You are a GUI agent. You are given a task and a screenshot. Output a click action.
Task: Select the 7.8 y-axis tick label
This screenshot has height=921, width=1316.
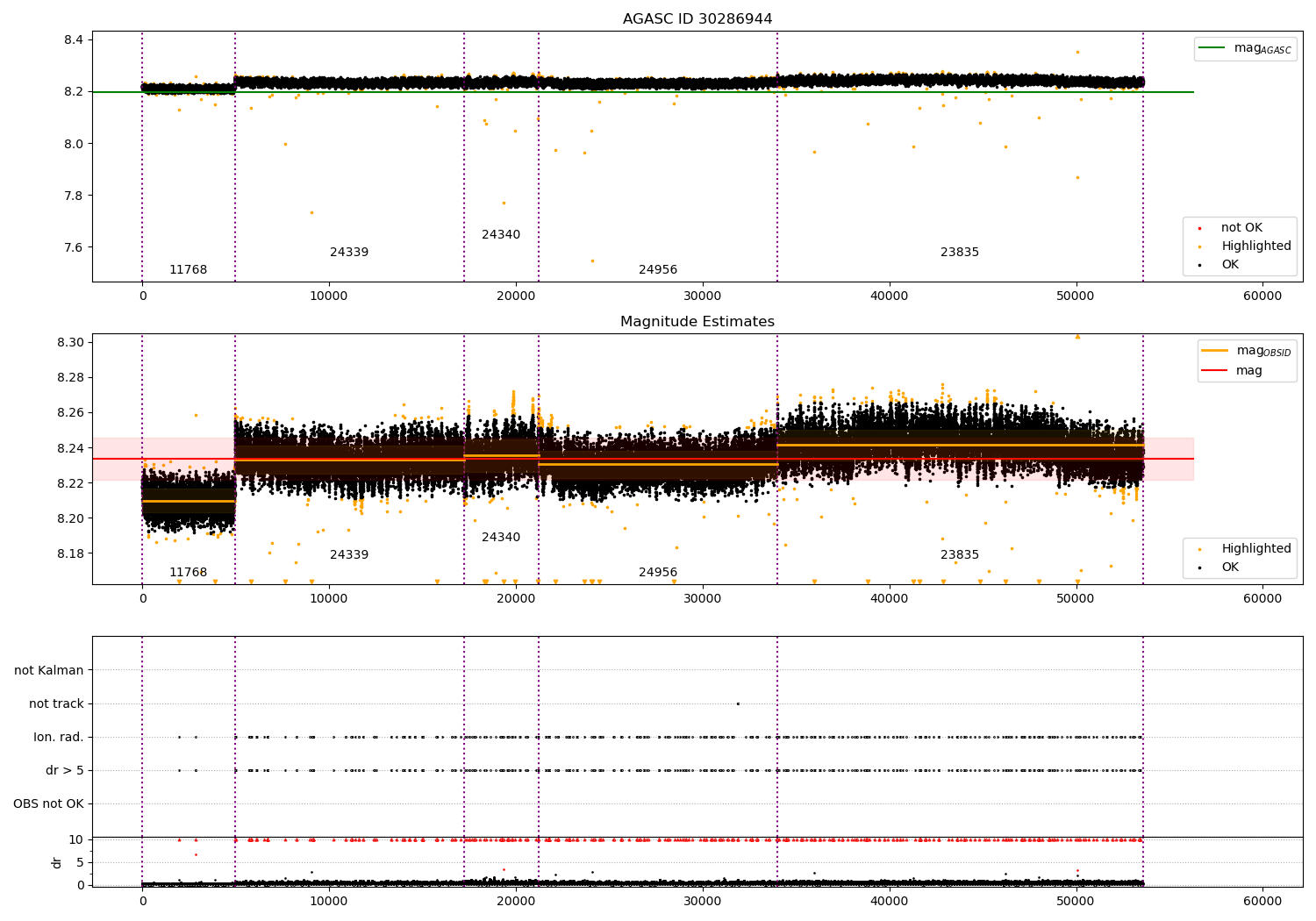pyautogui.click(x=74, y=195)
